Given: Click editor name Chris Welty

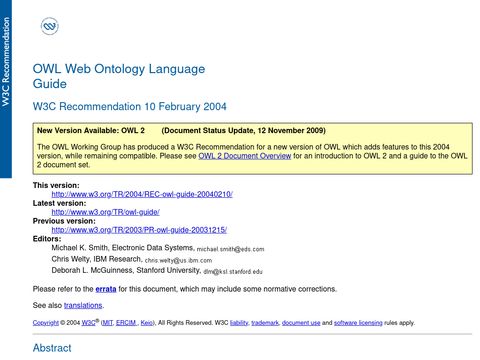Looking at the screenshot, I should click(x=70, y=259).
